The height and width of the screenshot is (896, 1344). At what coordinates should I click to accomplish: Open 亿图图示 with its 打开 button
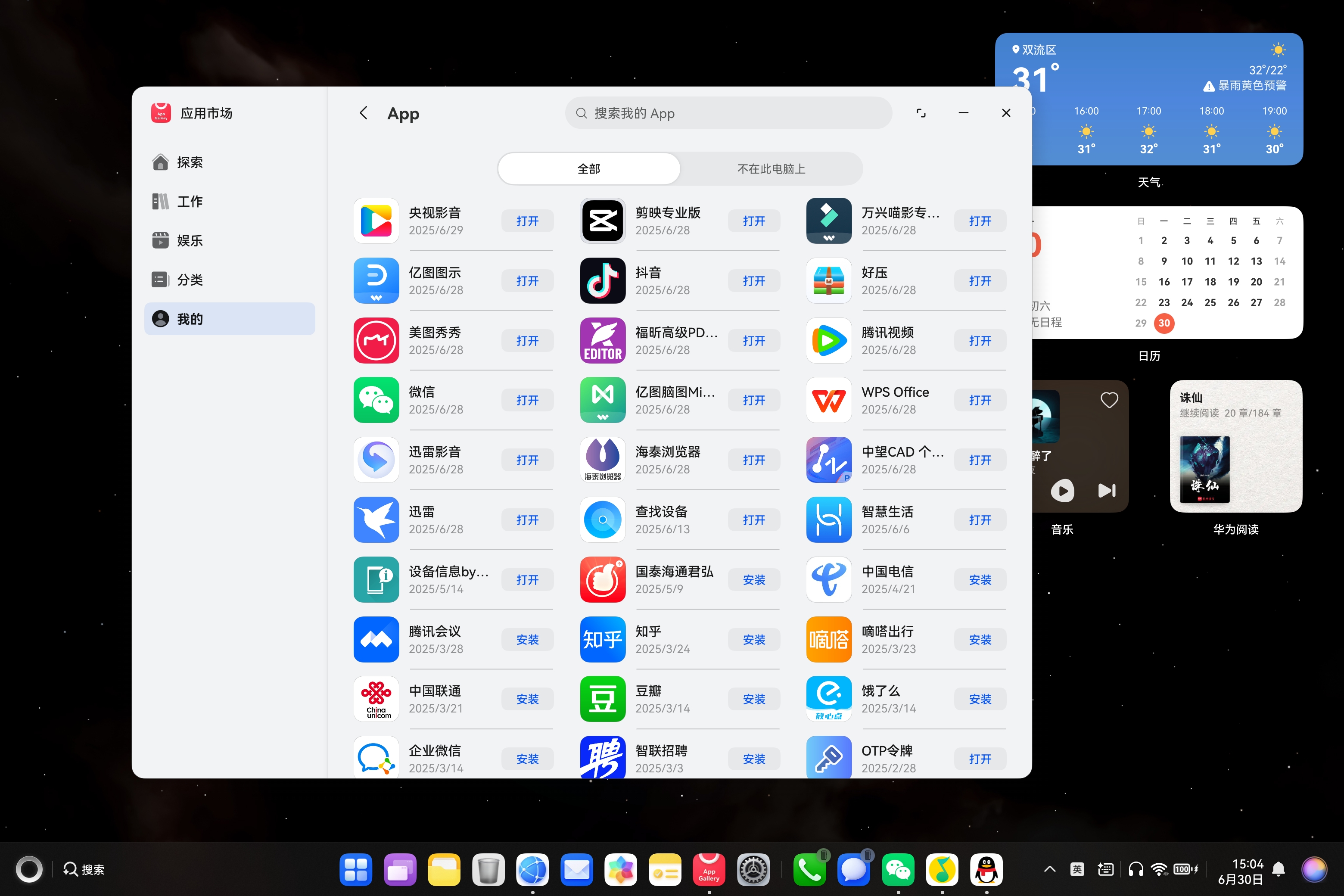coord(527,280)
